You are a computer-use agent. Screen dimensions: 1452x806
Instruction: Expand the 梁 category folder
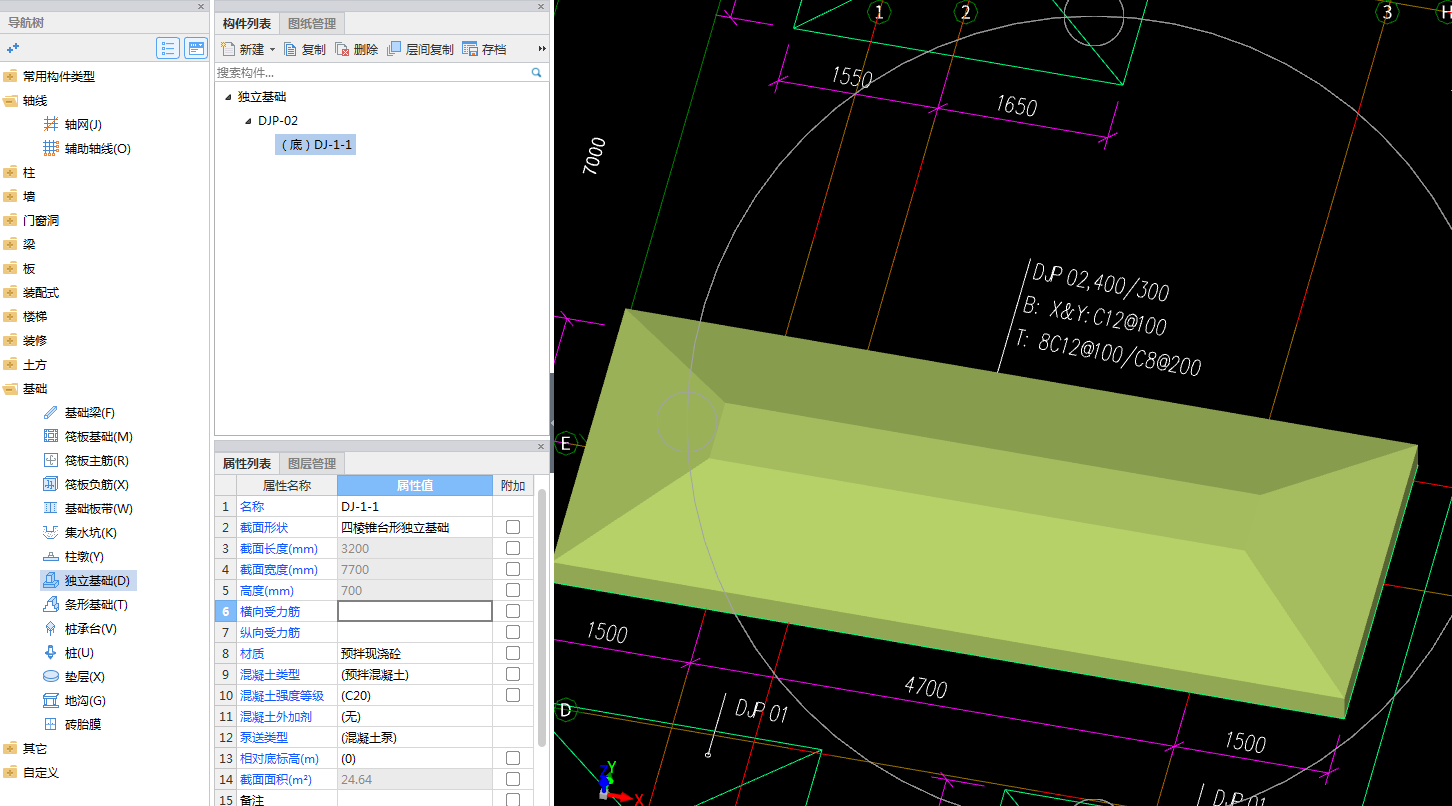(x=11, y=244)
